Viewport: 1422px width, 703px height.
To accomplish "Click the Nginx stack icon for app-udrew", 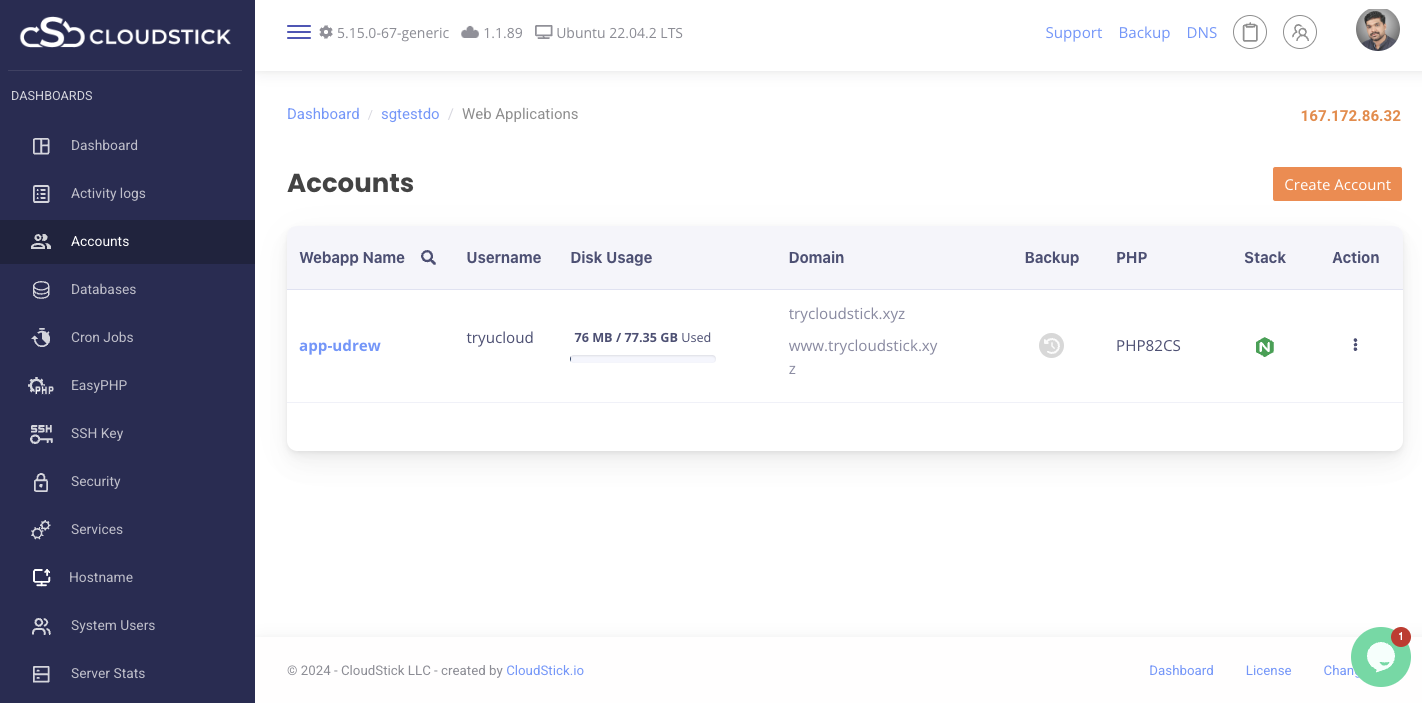I will coord(1264,346).
